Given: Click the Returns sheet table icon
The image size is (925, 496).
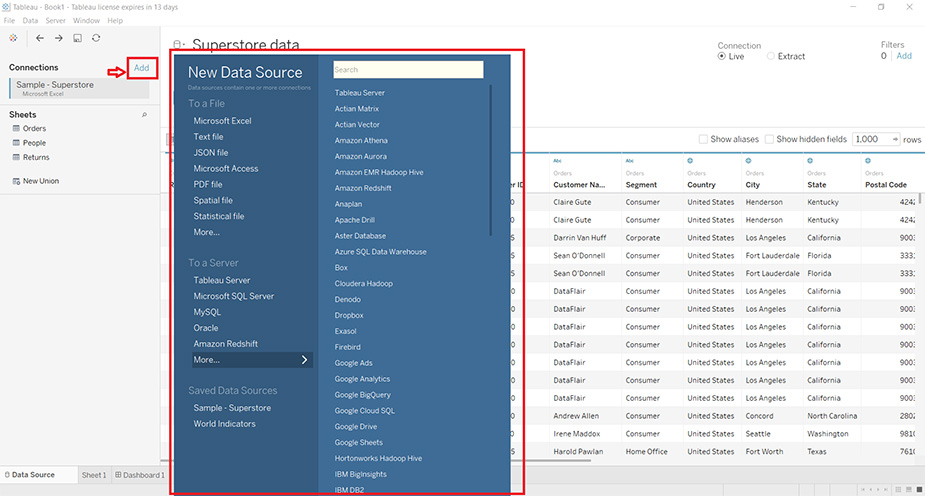Looking at the screenshot, I should tap(17, 157).
